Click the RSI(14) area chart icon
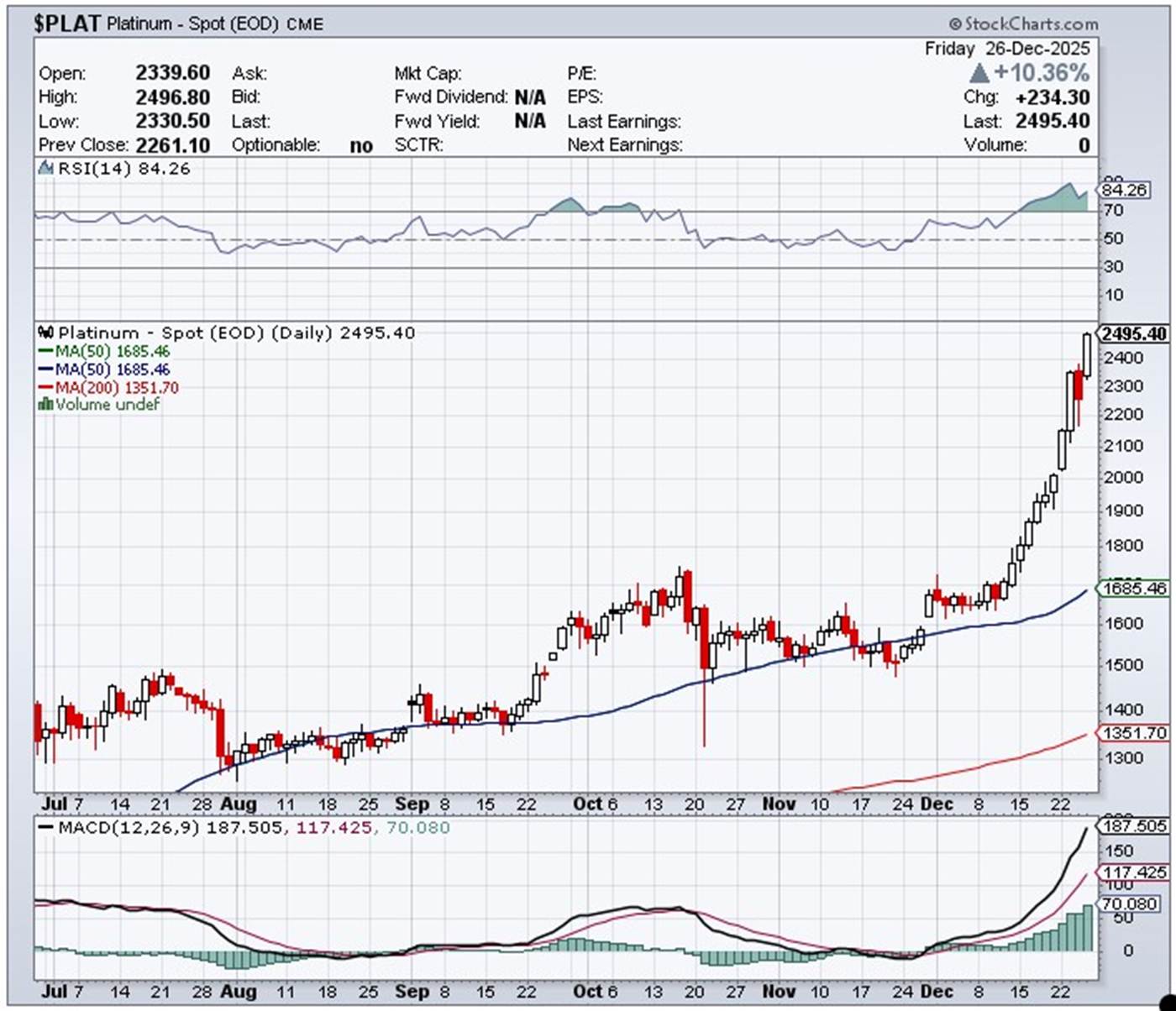This screenshot has height=1011, width=1176. pos(46,169)
